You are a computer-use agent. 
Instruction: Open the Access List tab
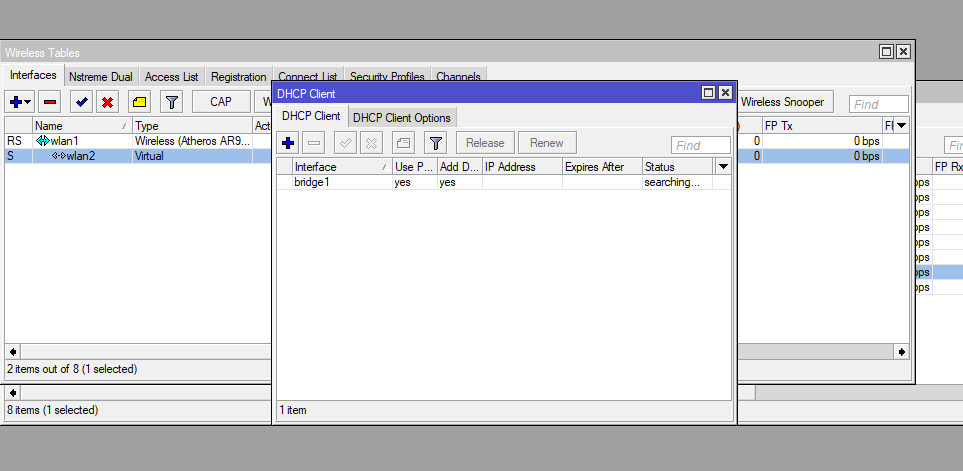coord(171,77)
